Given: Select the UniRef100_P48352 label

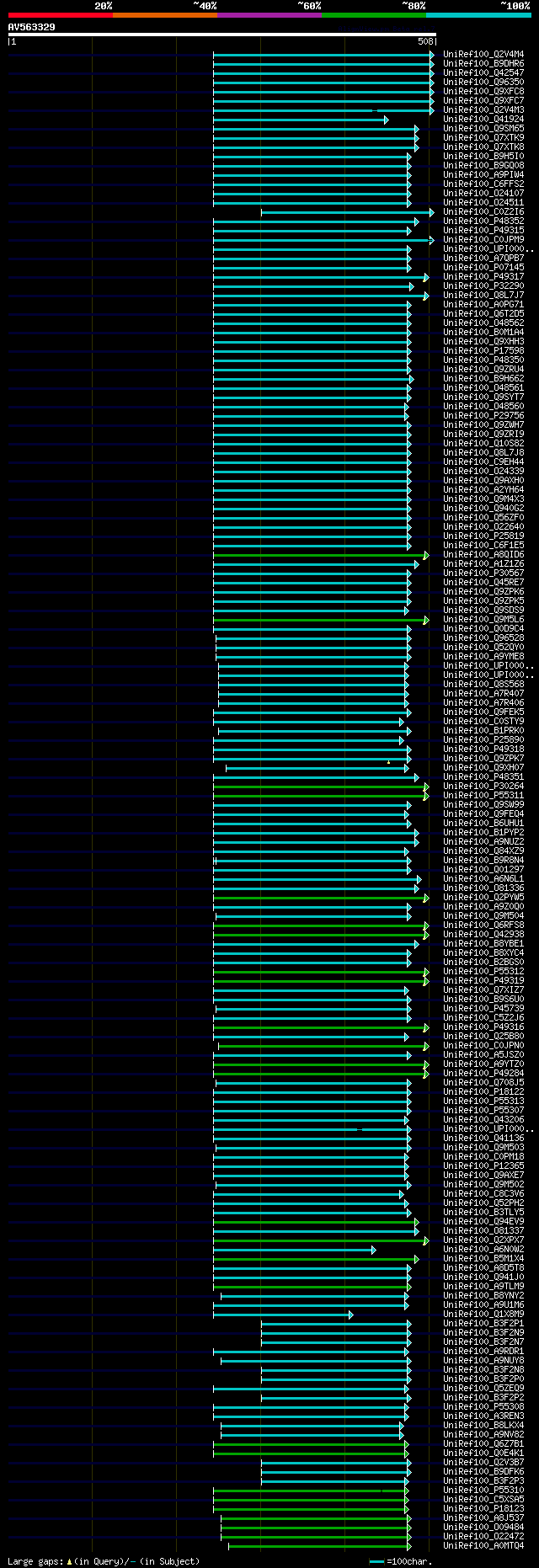Looking at the screenshot, I should point(483,221).
